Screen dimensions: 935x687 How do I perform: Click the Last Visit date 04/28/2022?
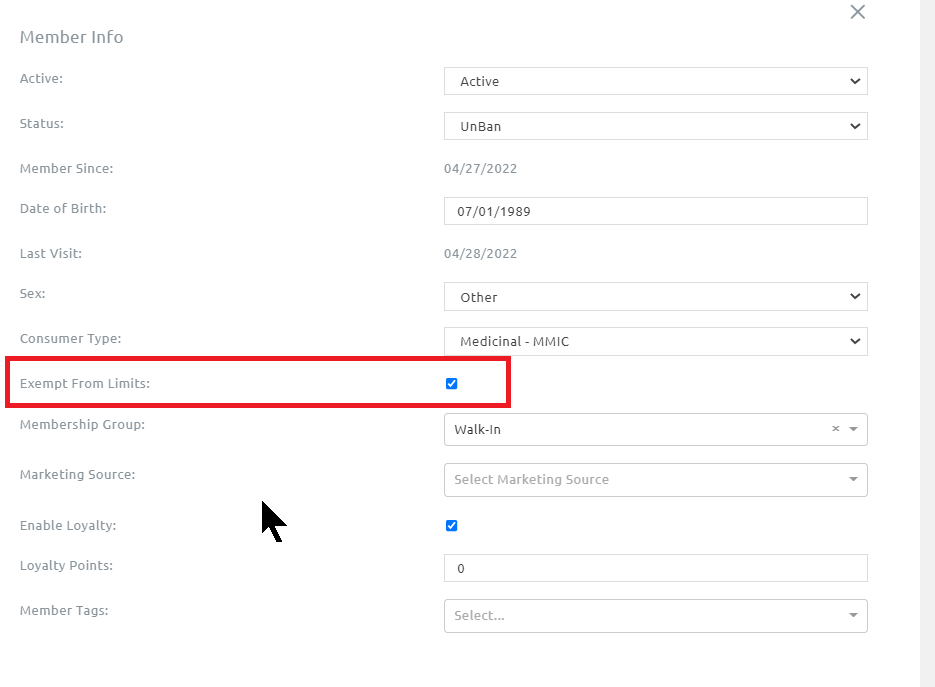480,254
